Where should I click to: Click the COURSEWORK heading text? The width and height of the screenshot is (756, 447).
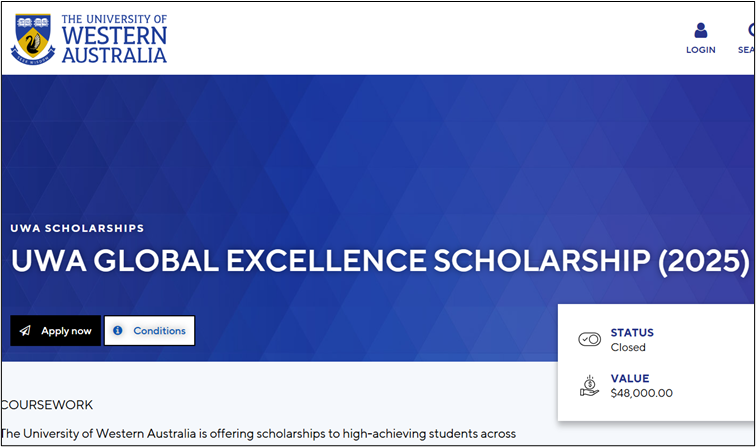pos(47,405)
